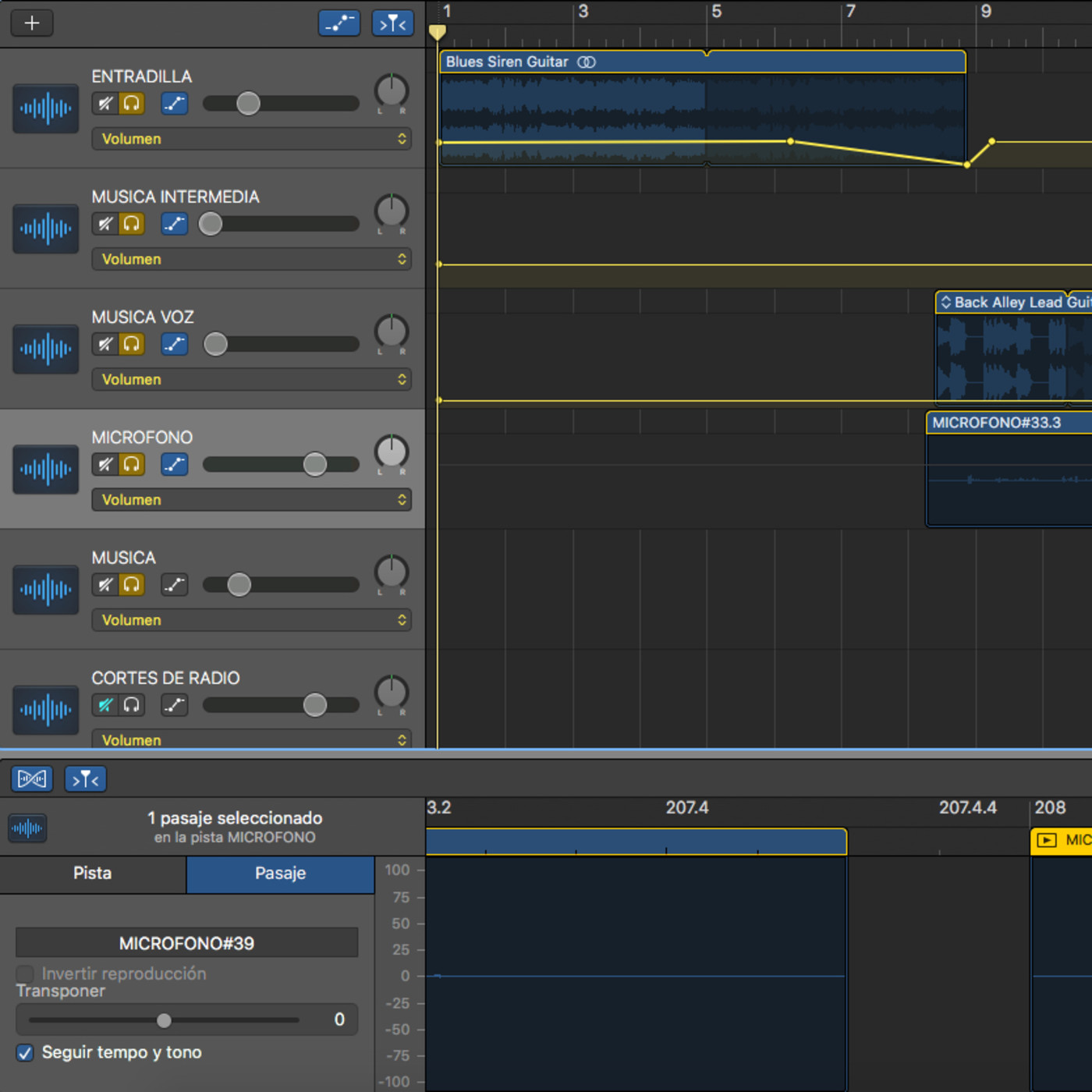Click the MUSICA INTERMEDIA volume slider handle
Screen dimensions: 1092x1092
click(x=211, y=224)
